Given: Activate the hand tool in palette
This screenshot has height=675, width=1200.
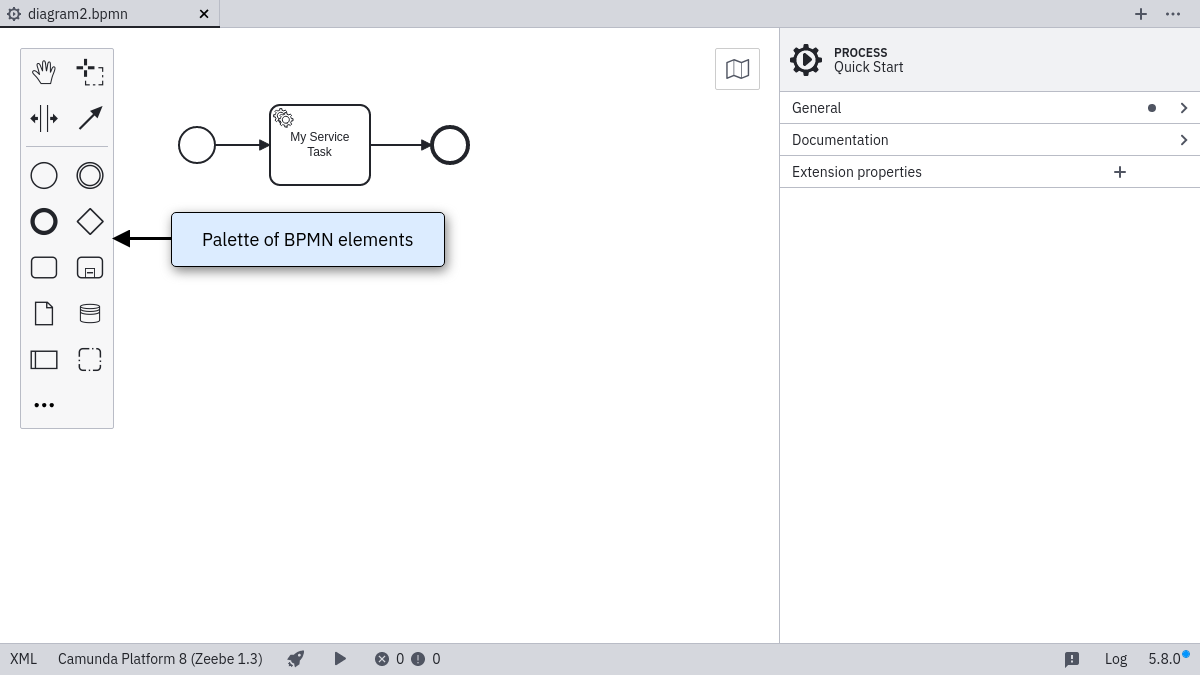Looking at the screenshot, I should [44, 72].
